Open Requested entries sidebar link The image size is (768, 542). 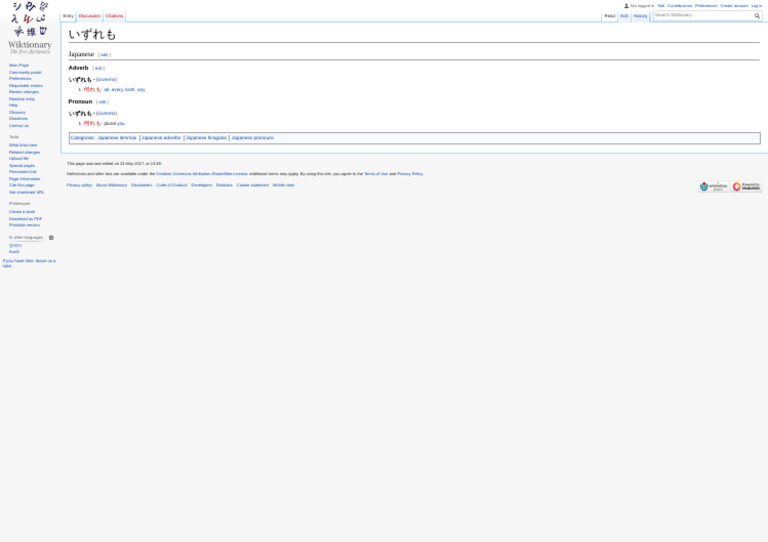pyautogui.click(x=26, y=86)
